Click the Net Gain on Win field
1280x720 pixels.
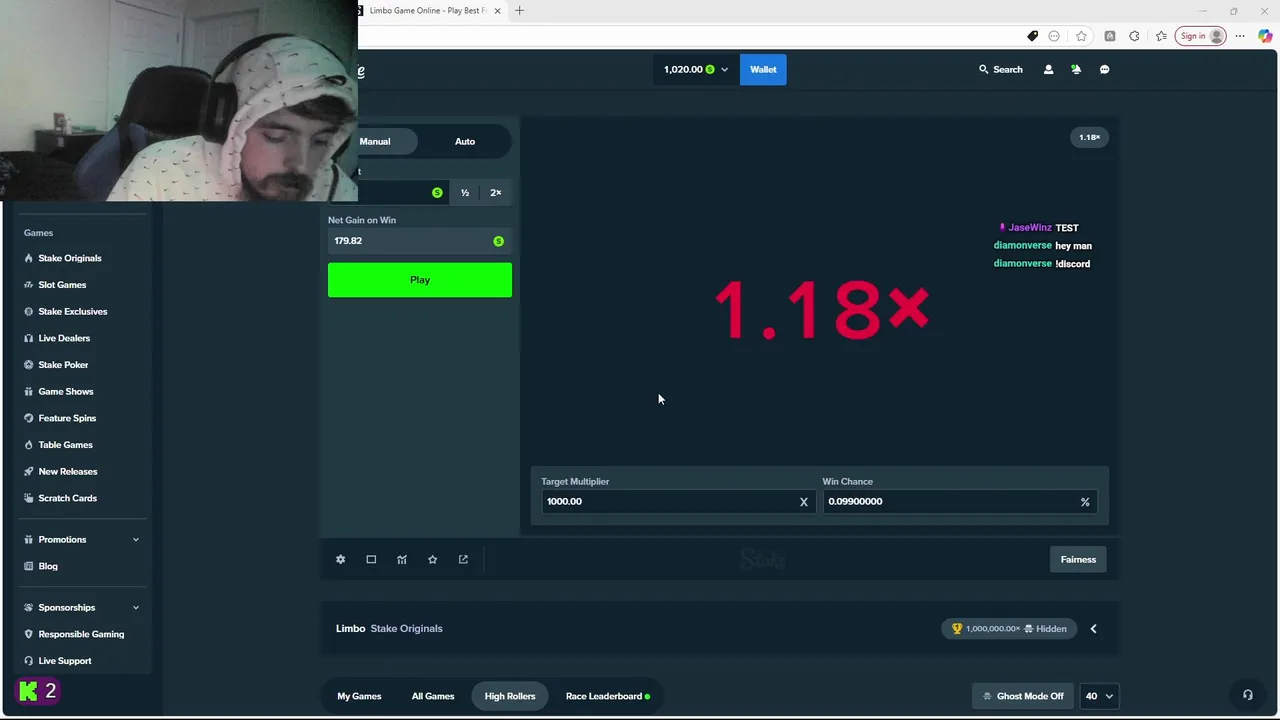pos(420,241)
